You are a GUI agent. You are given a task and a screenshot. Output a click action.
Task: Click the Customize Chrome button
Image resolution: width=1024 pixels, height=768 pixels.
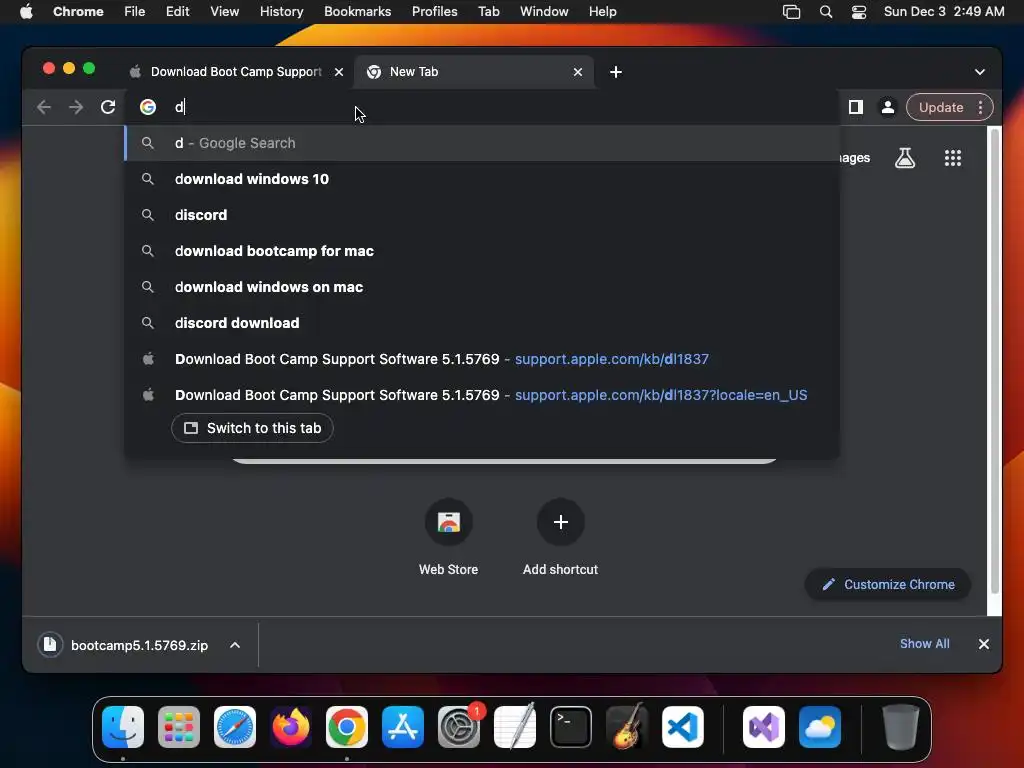(x=888, y=584)
